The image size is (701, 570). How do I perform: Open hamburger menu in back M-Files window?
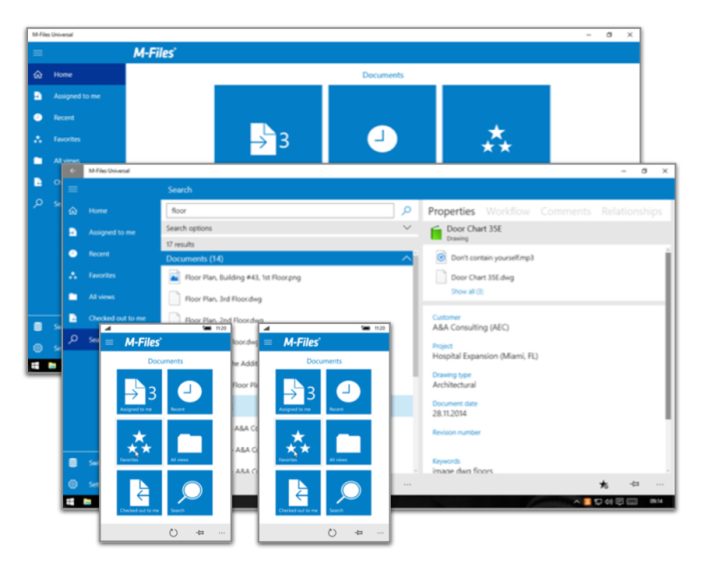pyautogui.click(x=38, y=53)
